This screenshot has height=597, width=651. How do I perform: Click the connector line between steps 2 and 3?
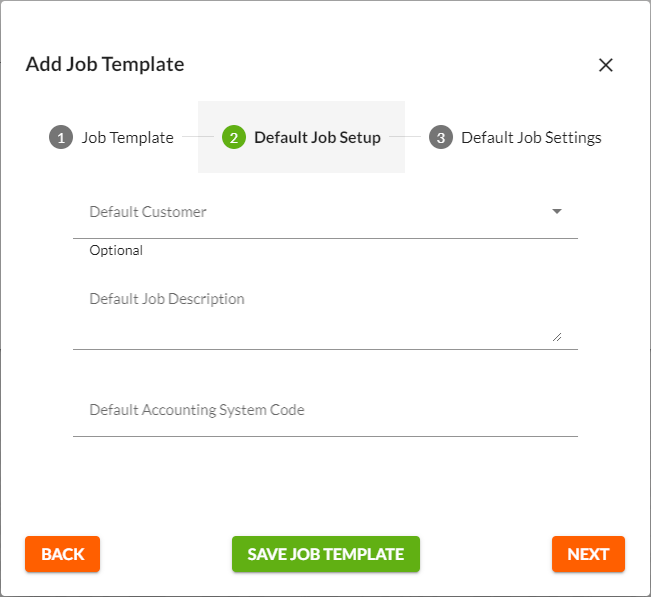(405, 137)
